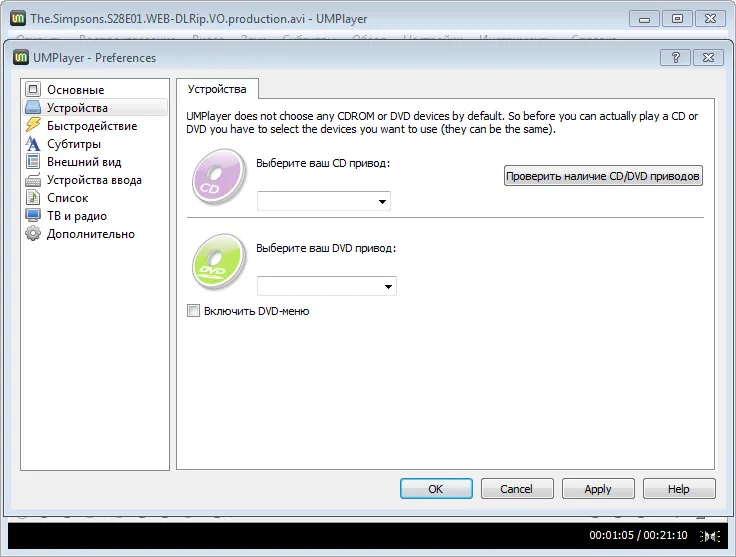Image resolution: width=736 pixels, height=557 pixels.
Task: Open the ТВ и радио settings
Action: [x=76, y=216]
